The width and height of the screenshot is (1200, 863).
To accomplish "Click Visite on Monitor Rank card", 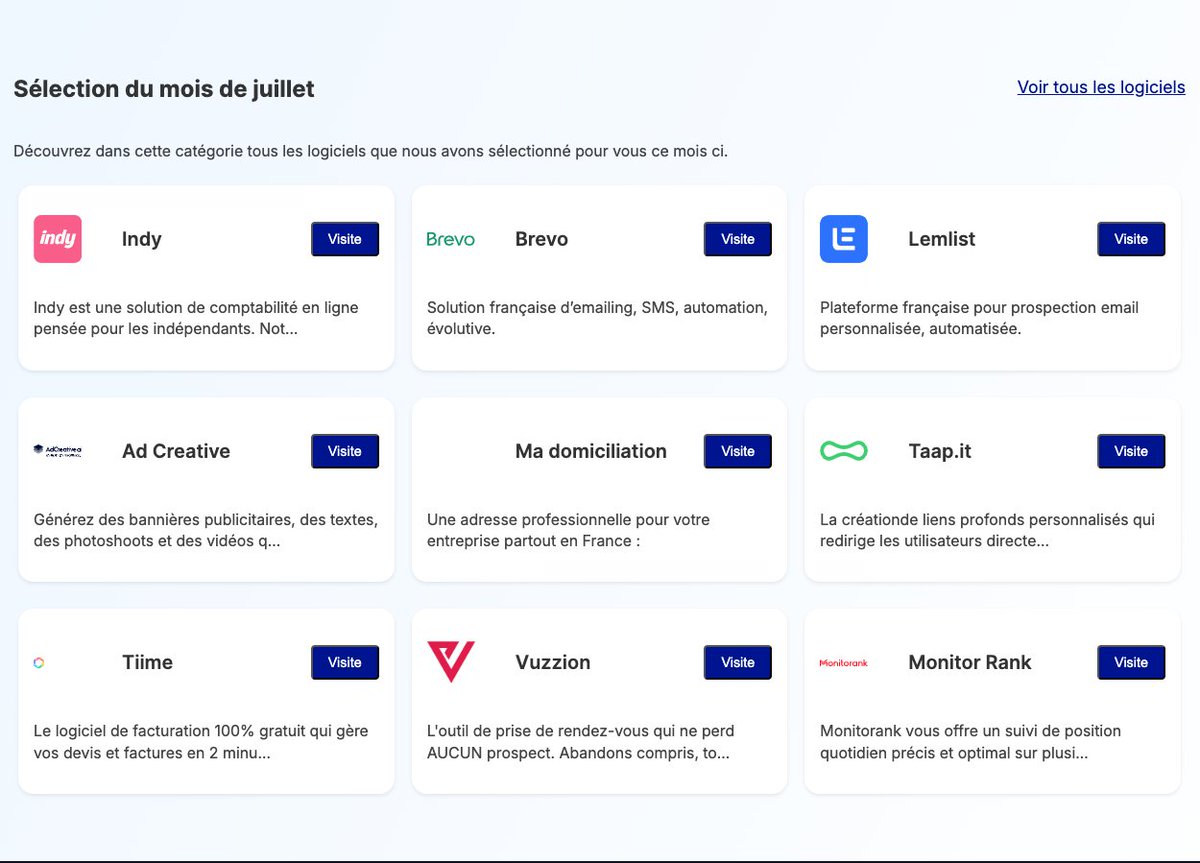I will point(1131,662).
